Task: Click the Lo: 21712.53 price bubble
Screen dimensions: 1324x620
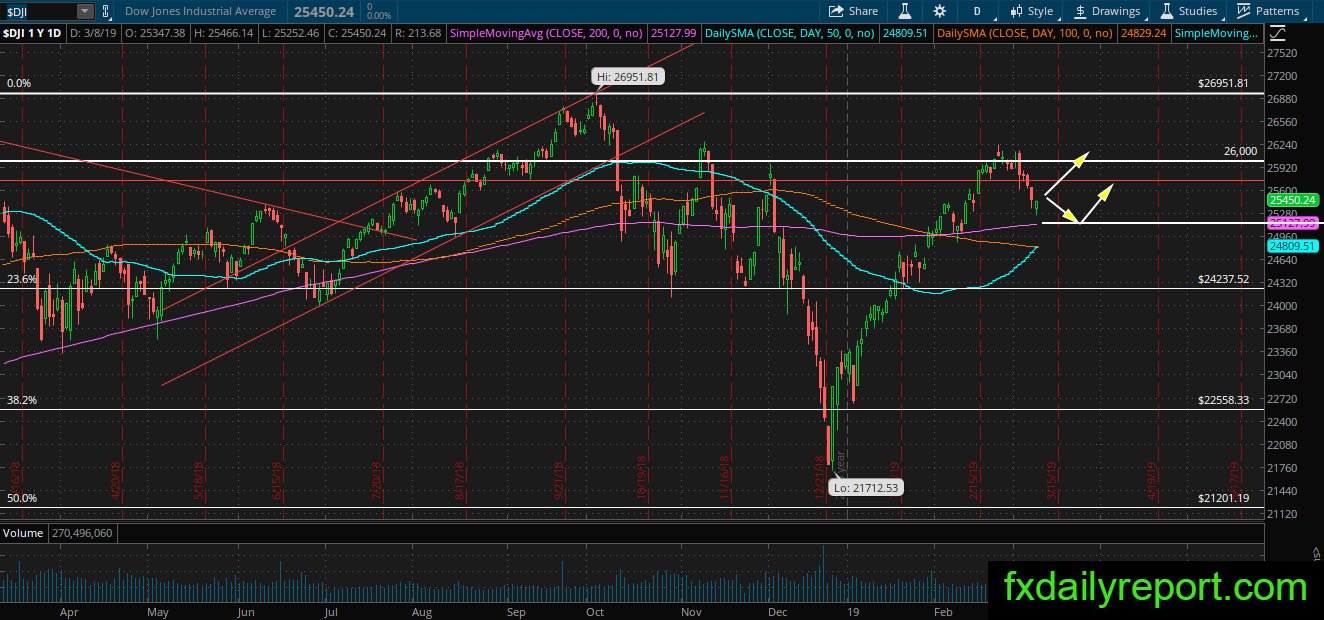Action: (x=867, y=487)
